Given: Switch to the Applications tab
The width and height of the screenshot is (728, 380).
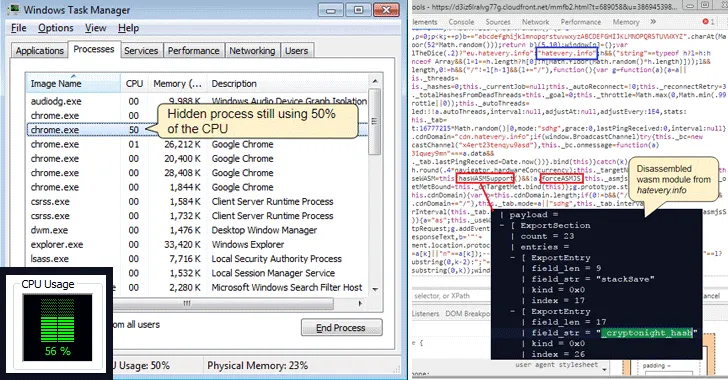Looking at the screenshot, I should click(40, 51).
